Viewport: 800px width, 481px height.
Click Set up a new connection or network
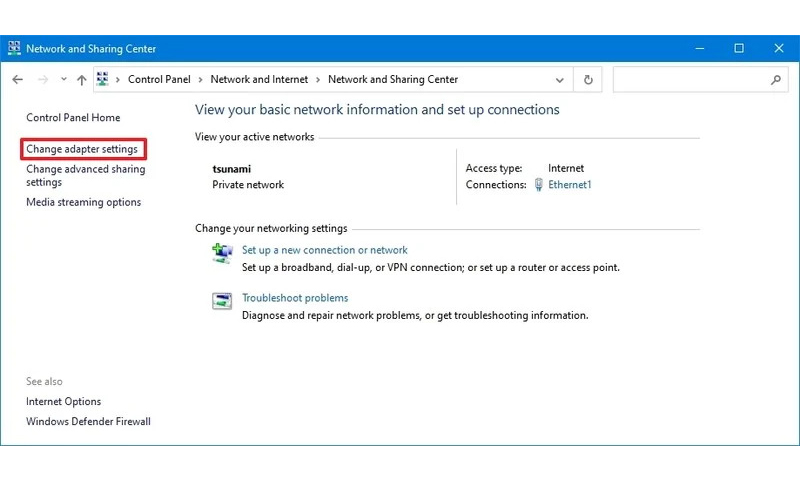tap(324, 250)
